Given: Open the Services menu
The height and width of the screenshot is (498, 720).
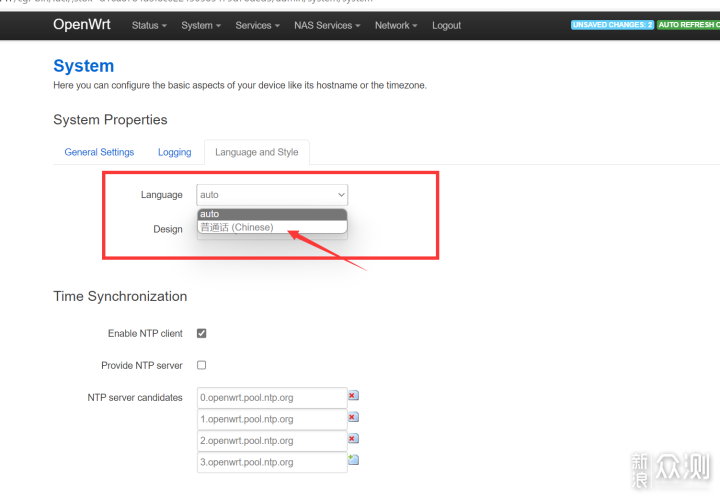Looking at the screenshot, I should click(257, 26).
